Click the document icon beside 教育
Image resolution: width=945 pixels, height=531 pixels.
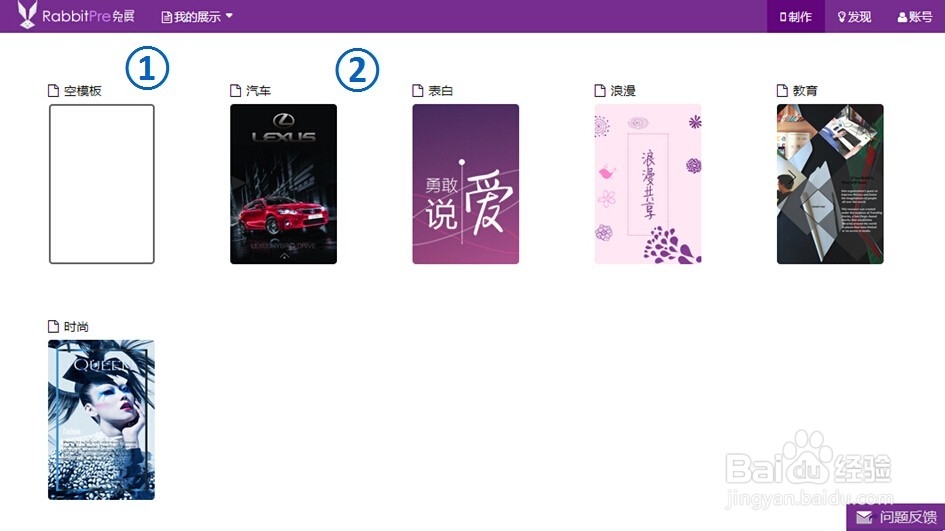pos(782,90)
